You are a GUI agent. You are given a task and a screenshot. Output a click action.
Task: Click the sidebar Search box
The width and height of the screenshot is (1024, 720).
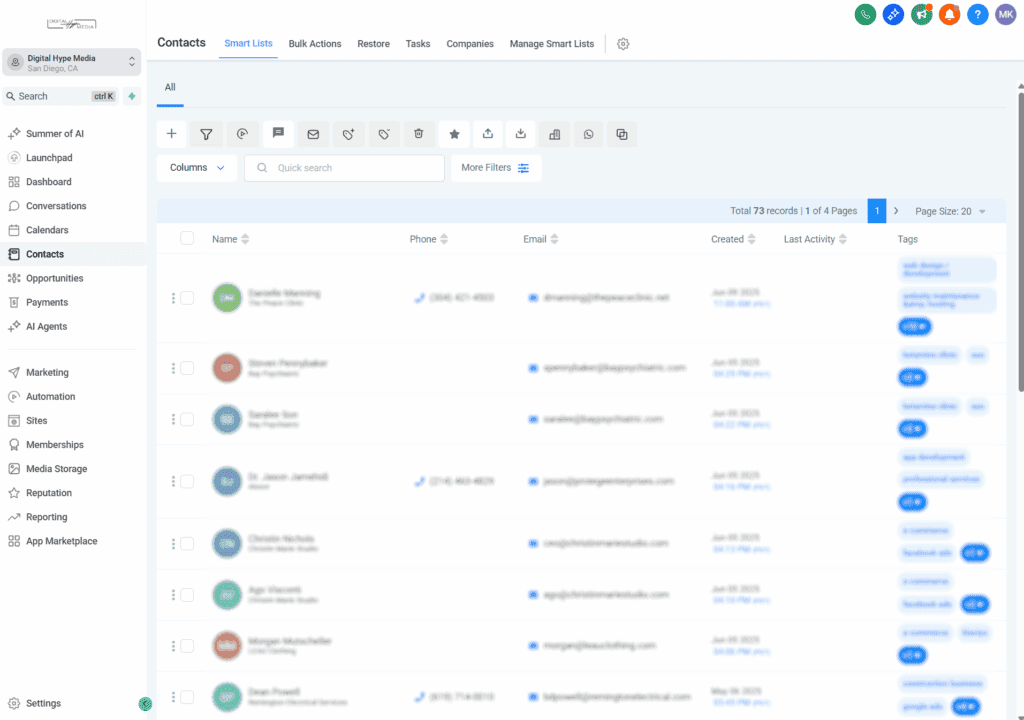61,96
